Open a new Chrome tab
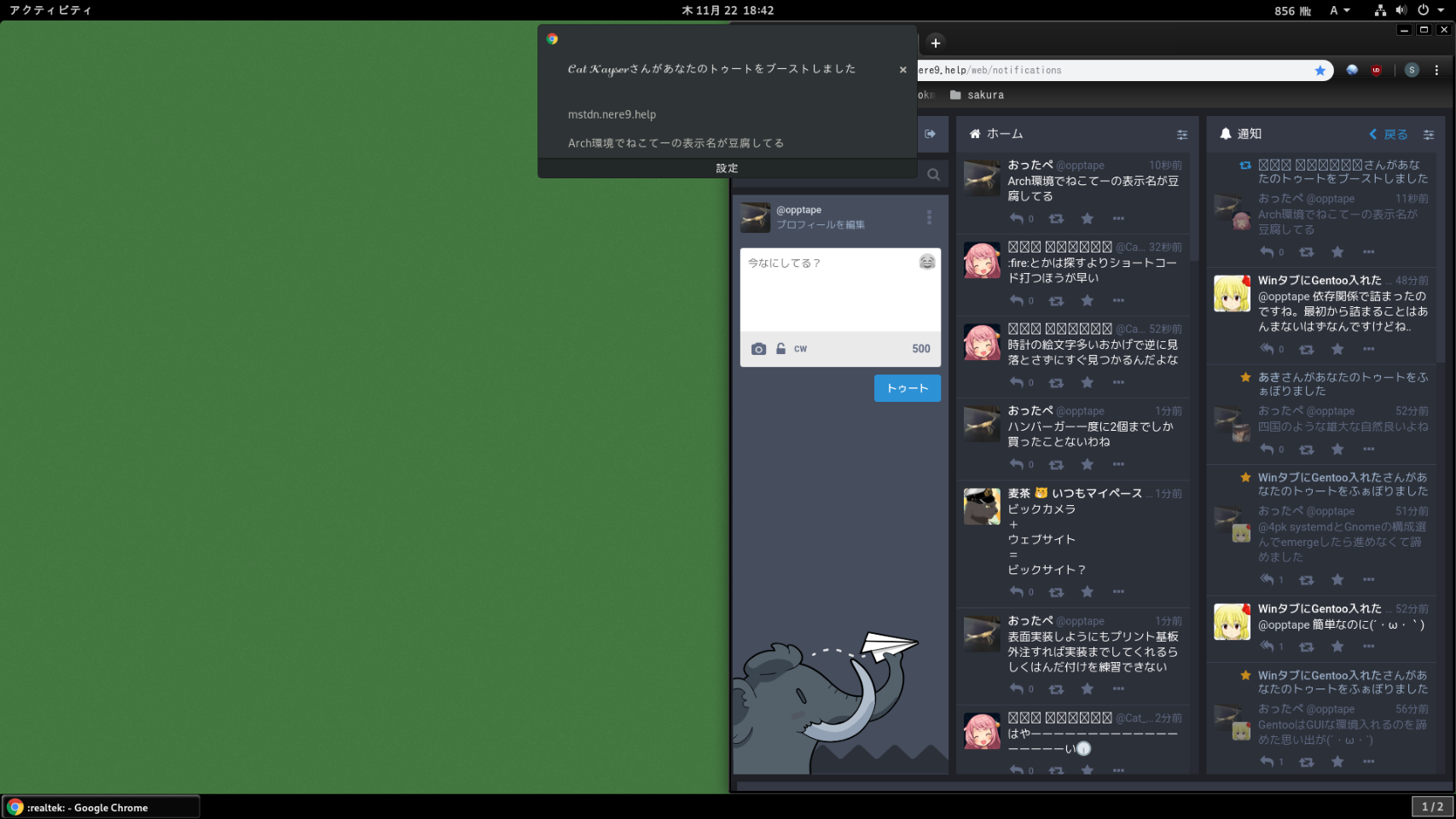 [x=936, y=43]
